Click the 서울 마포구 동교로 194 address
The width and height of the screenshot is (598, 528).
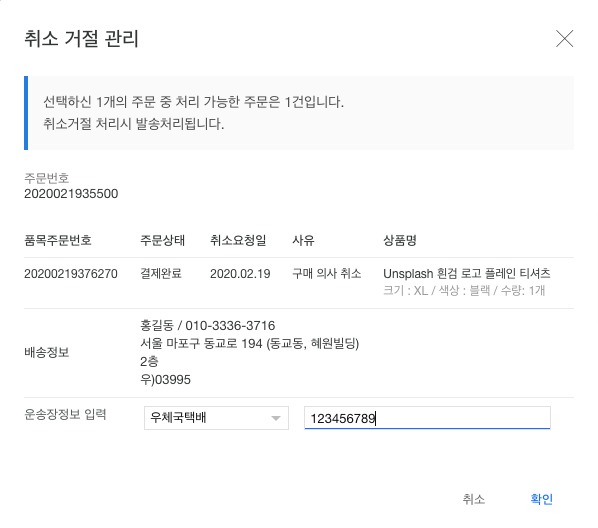tap(250, 344)
